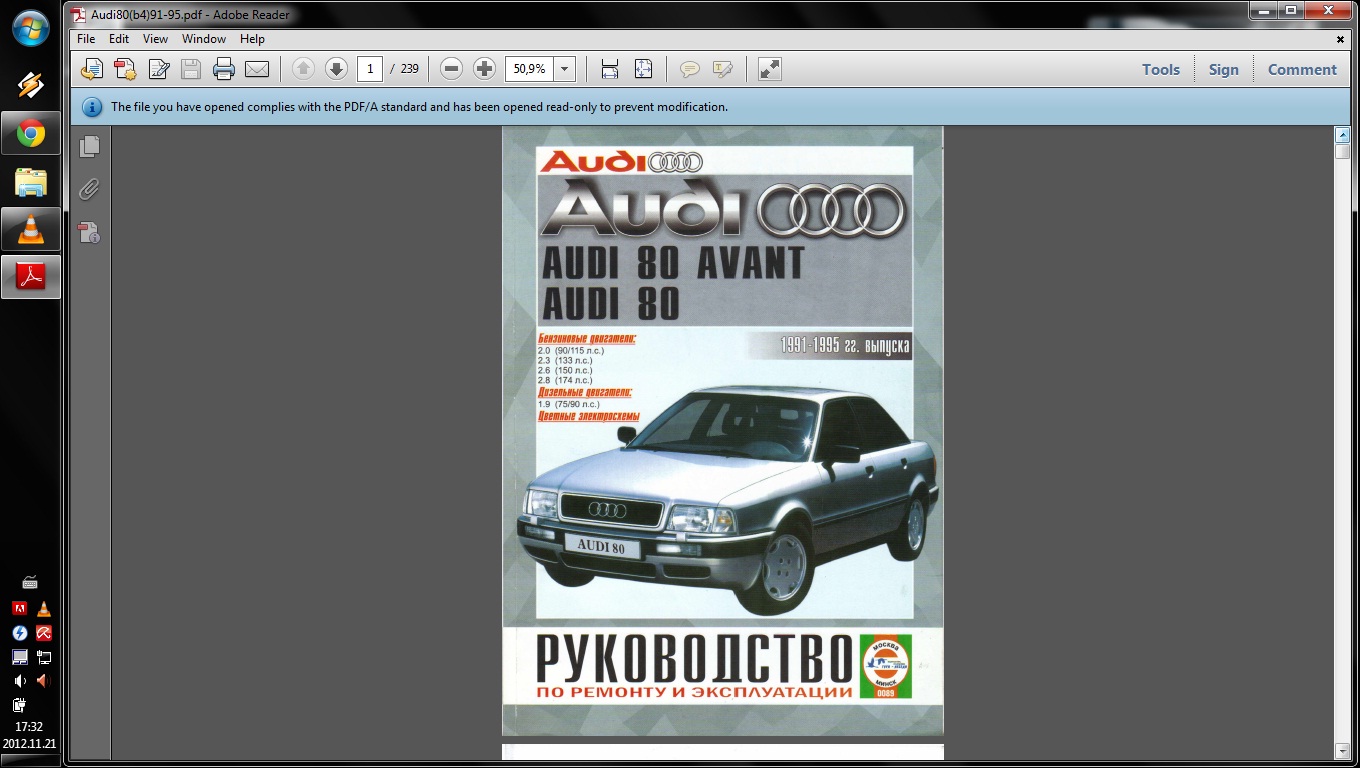Open the Window menu
The image size is (1360, 768).
pyautogui.click(x=204, y=39)
